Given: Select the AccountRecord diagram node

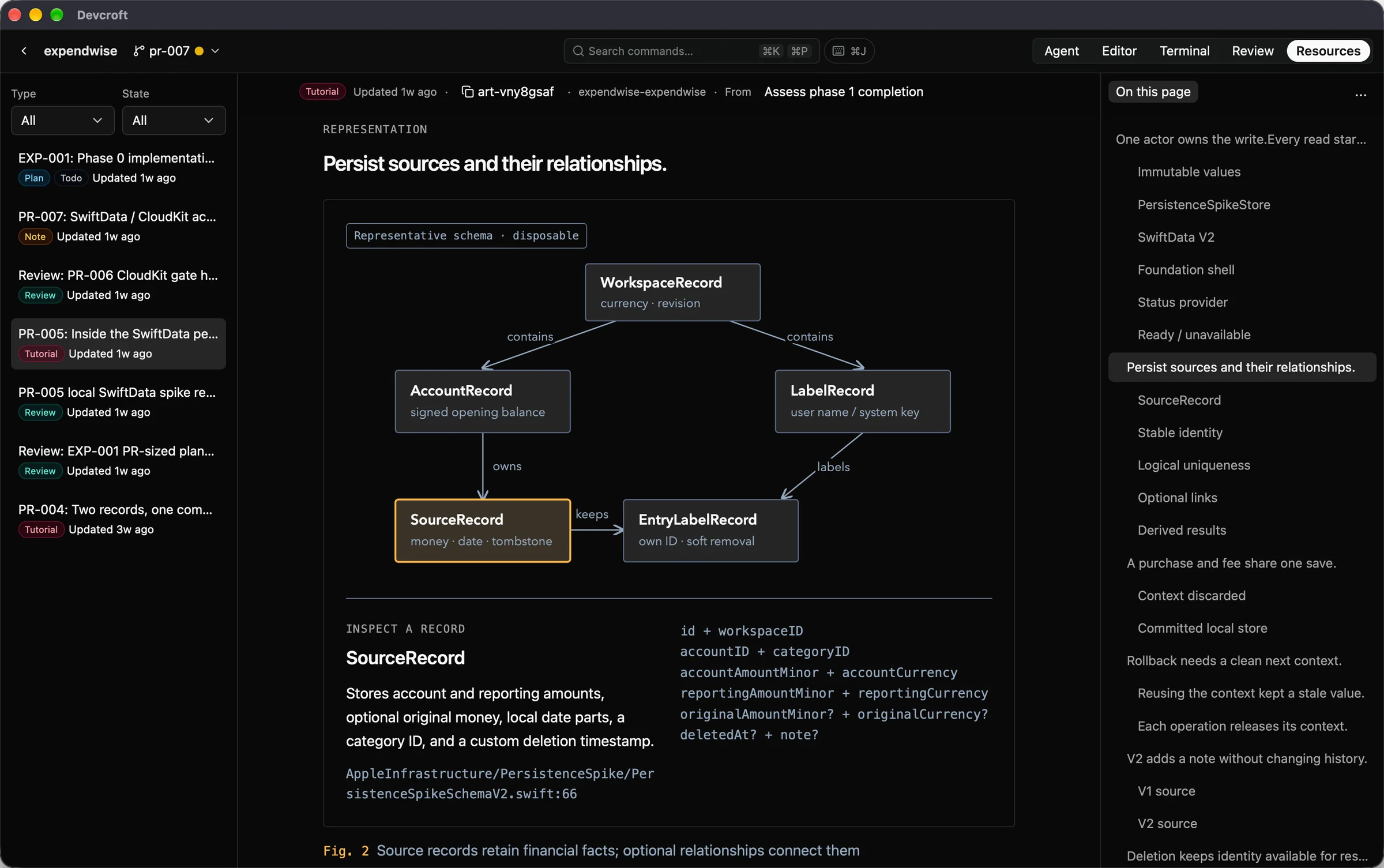Looking at the screenshot, I should 483,401.
